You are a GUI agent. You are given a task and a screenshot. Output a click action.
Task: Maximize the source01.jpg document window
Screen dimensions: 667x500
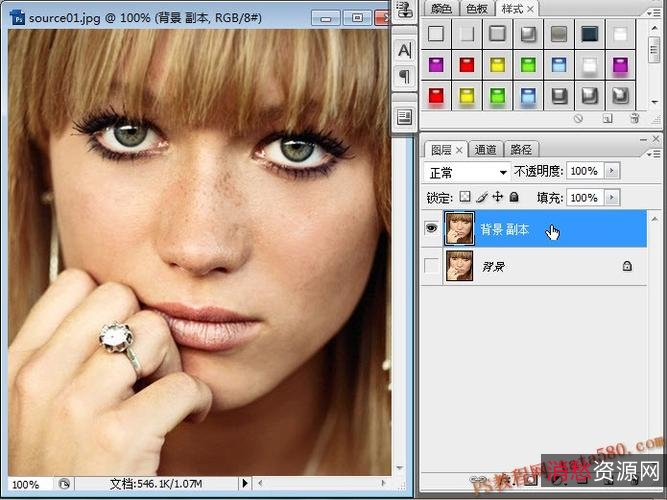coord(357,18)
